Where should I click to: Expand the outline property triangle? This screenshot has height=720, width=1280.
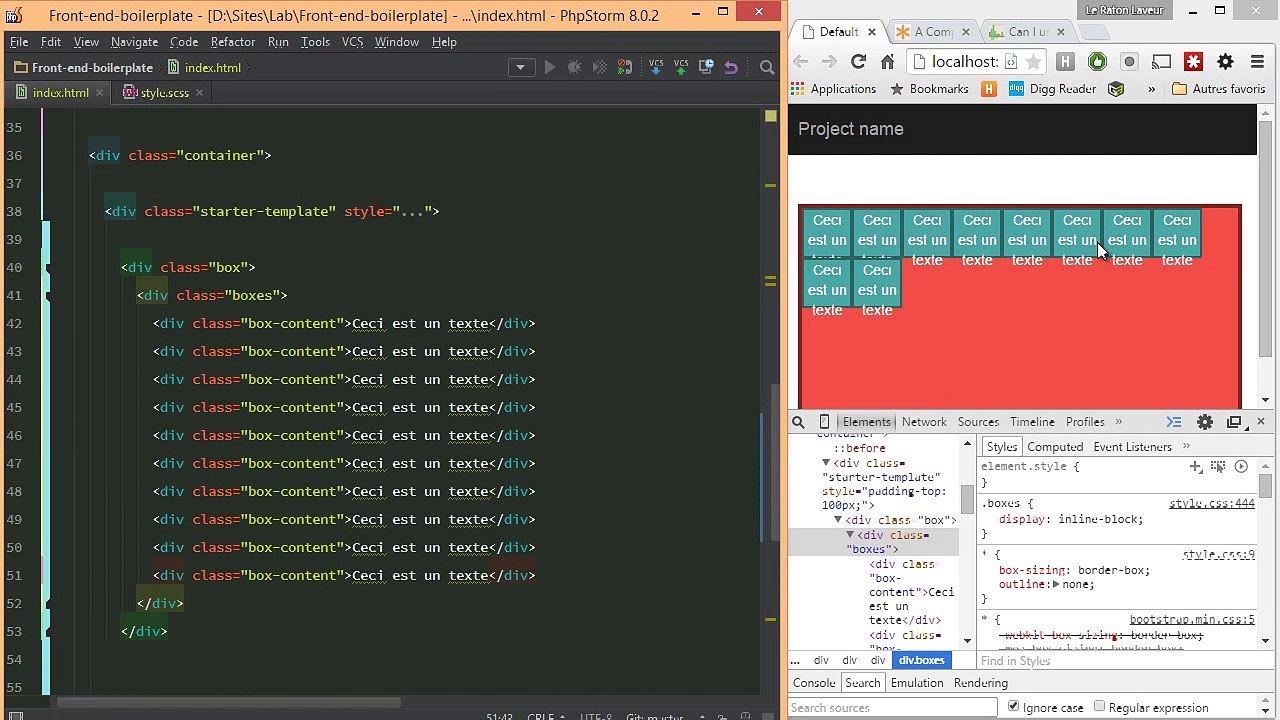(x=1056, y=584)
